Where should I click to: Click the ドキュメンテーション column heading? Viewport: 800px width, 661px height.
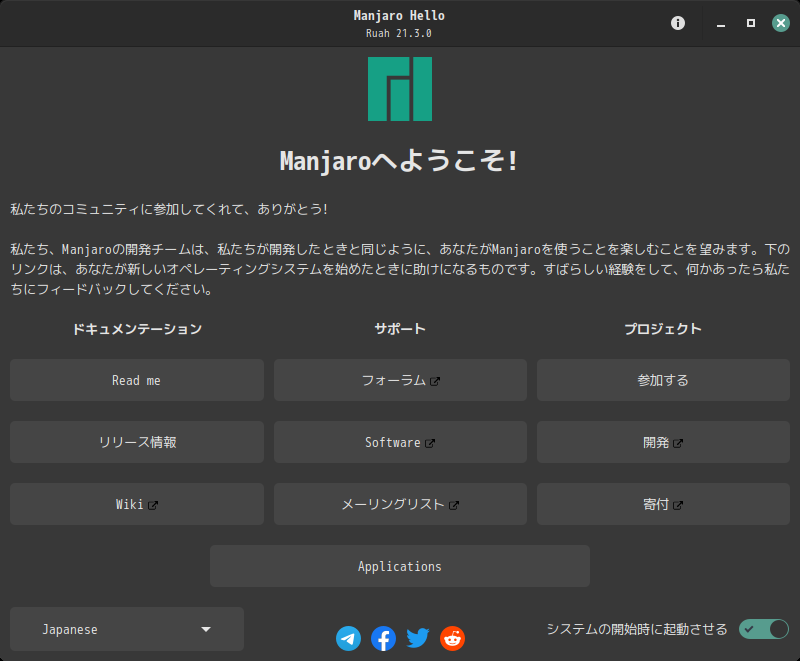point(137,329)
